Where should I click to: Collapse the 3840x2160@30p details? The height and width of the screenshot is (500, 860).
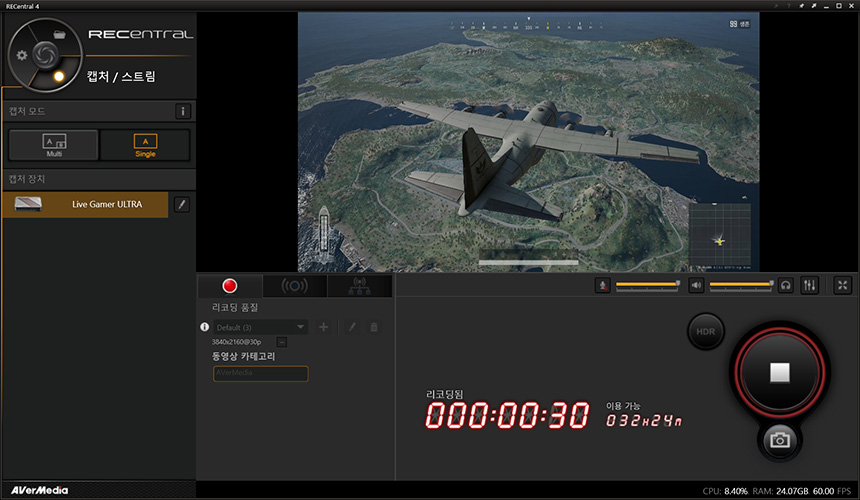(x=281, y=342)
